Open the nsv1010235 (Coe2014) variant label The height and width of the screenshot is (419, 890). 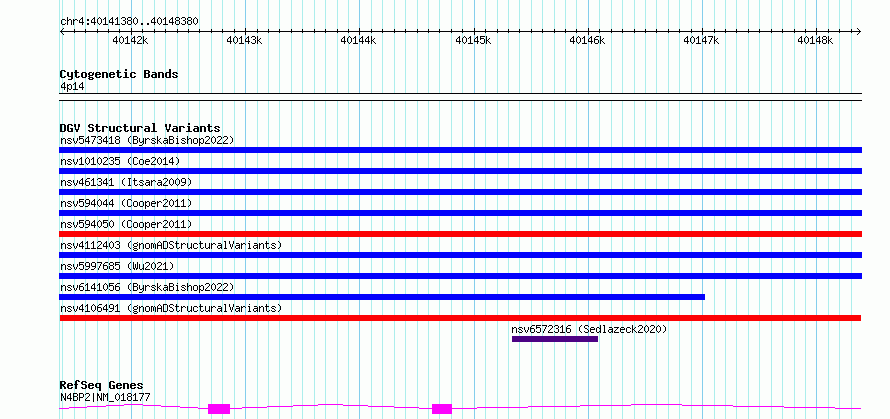[x=120, y=161]
